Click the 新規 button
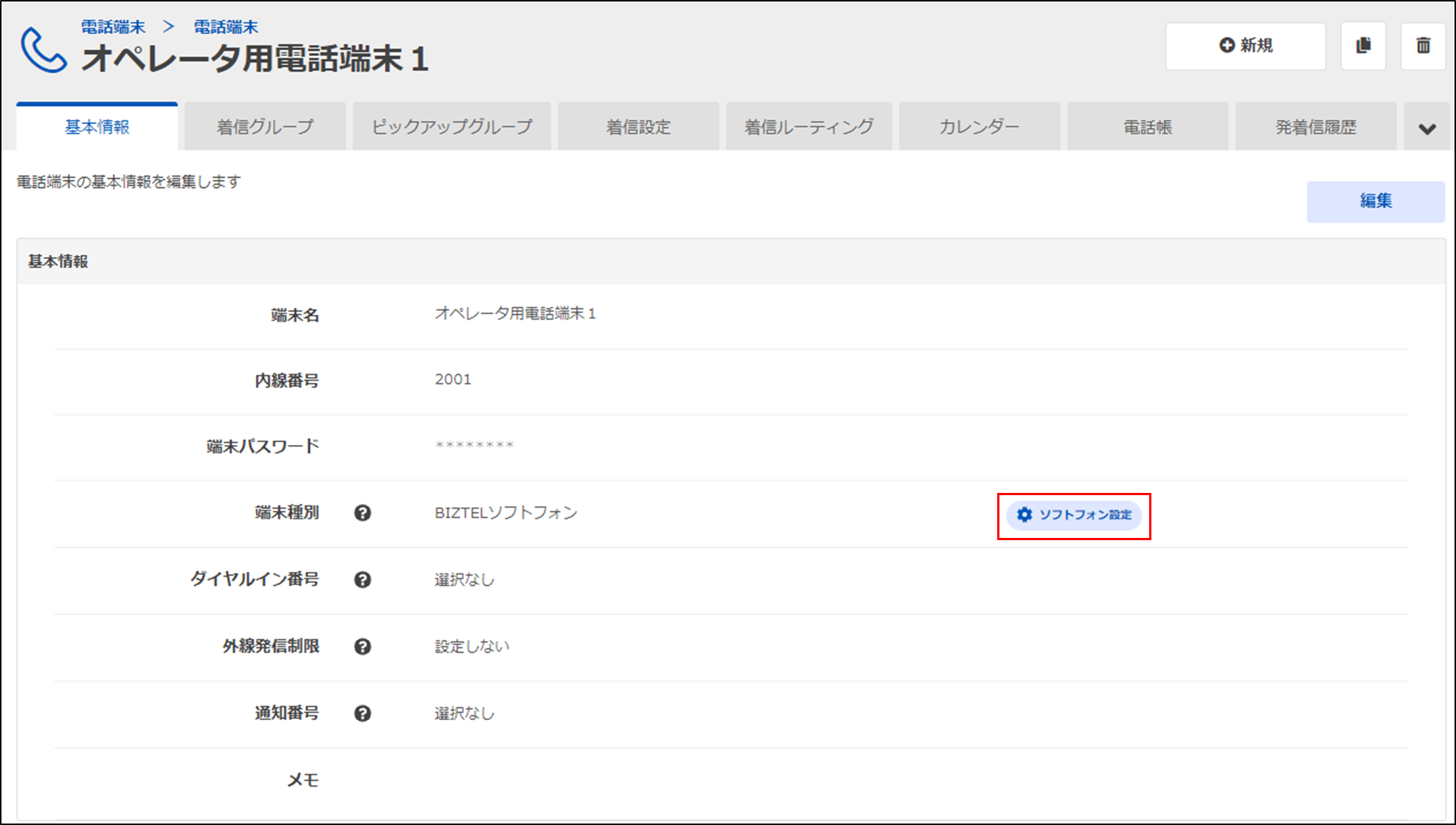The image size is (1456, 825). [1246, 46]
